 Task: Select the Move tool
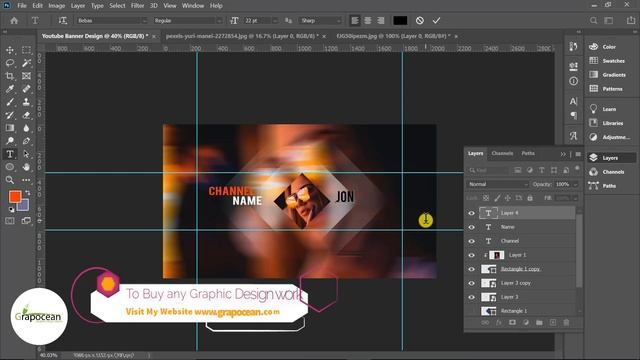point(10,50)
